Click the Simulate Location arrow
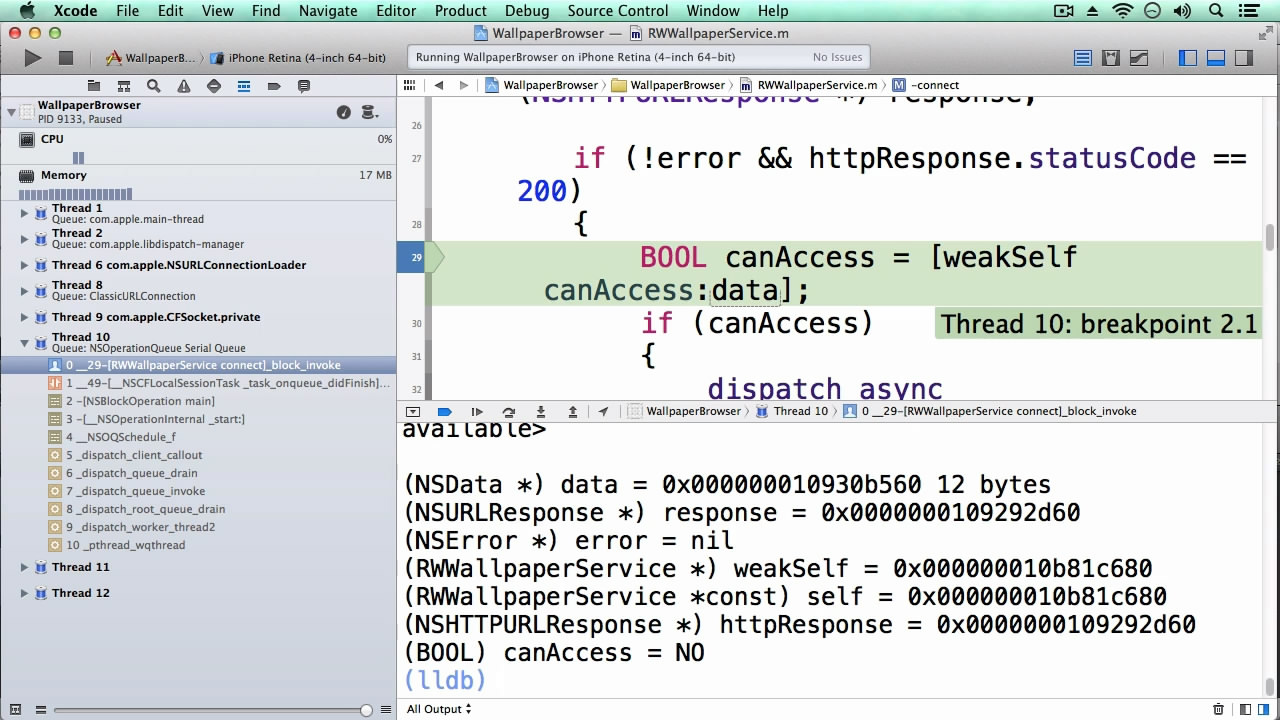 pyautogui.click(x=603, y=411)
